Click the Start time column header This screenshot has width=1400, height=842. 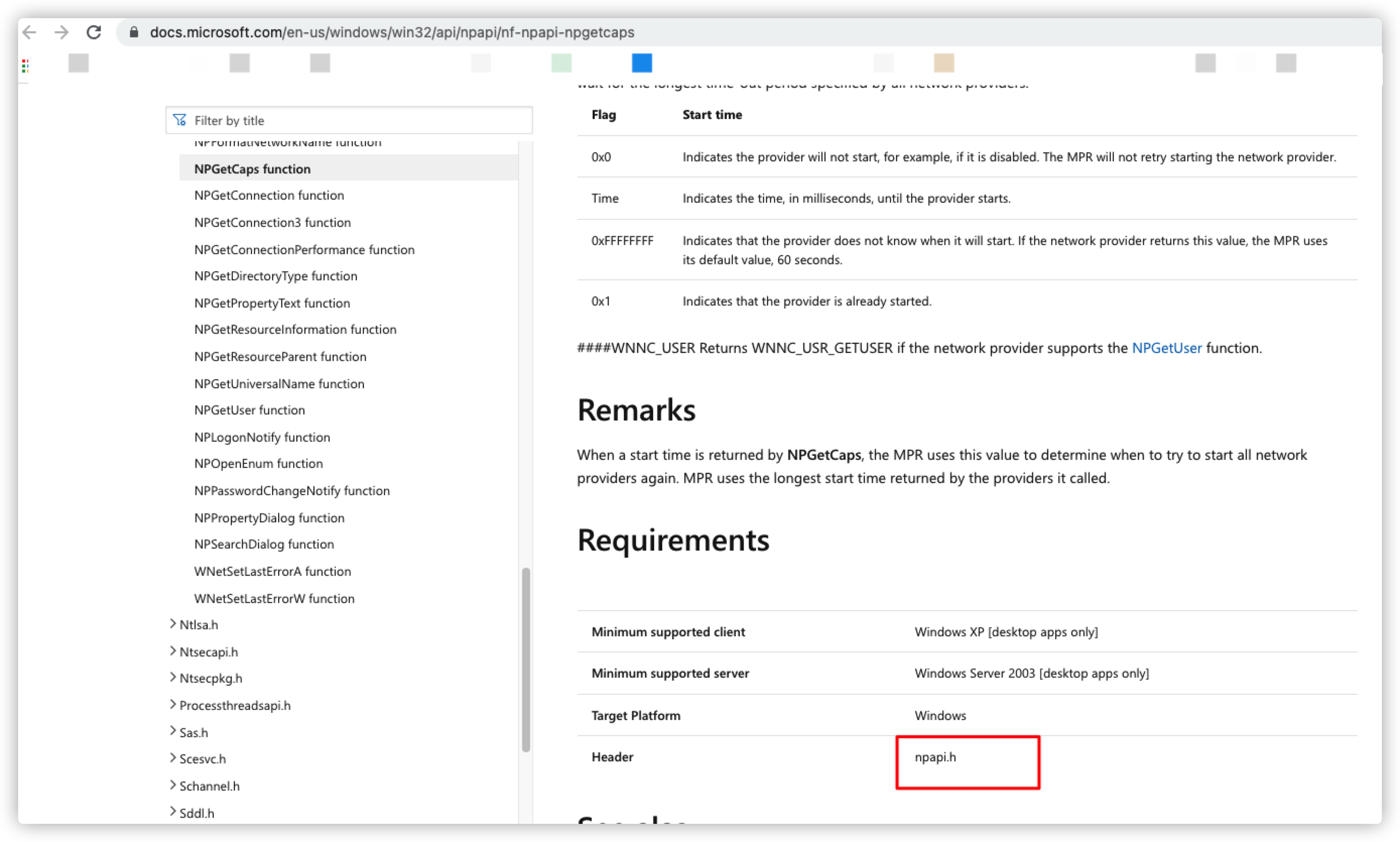712,114
